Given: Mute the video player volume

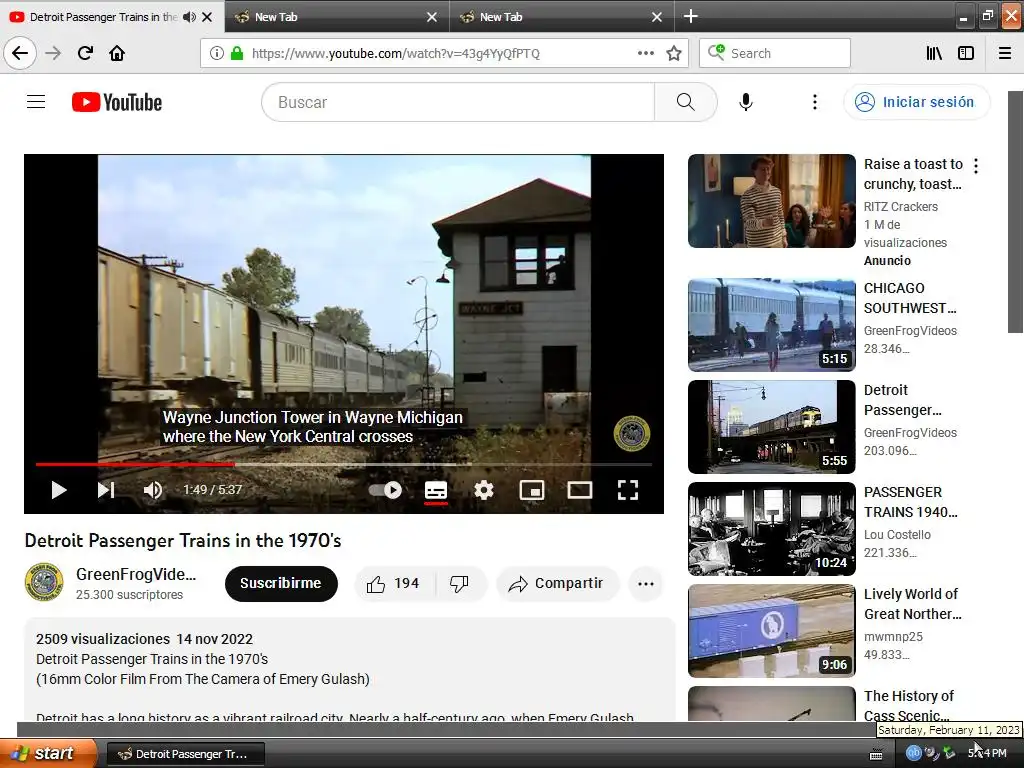Looking at the screenshot, I should (153, 490).
